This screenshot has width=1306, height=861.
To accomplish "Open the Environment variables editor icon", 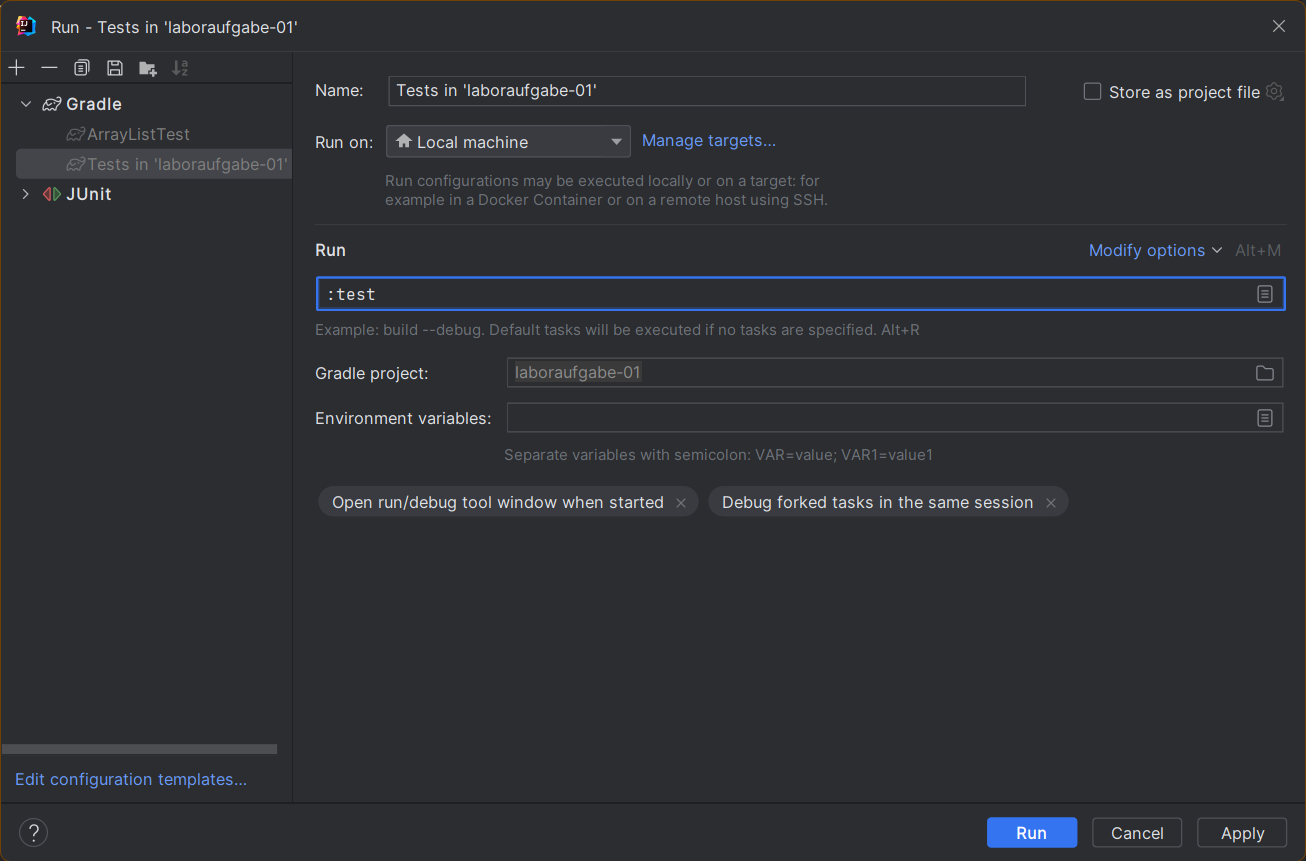I will [x=1265, y=418].
